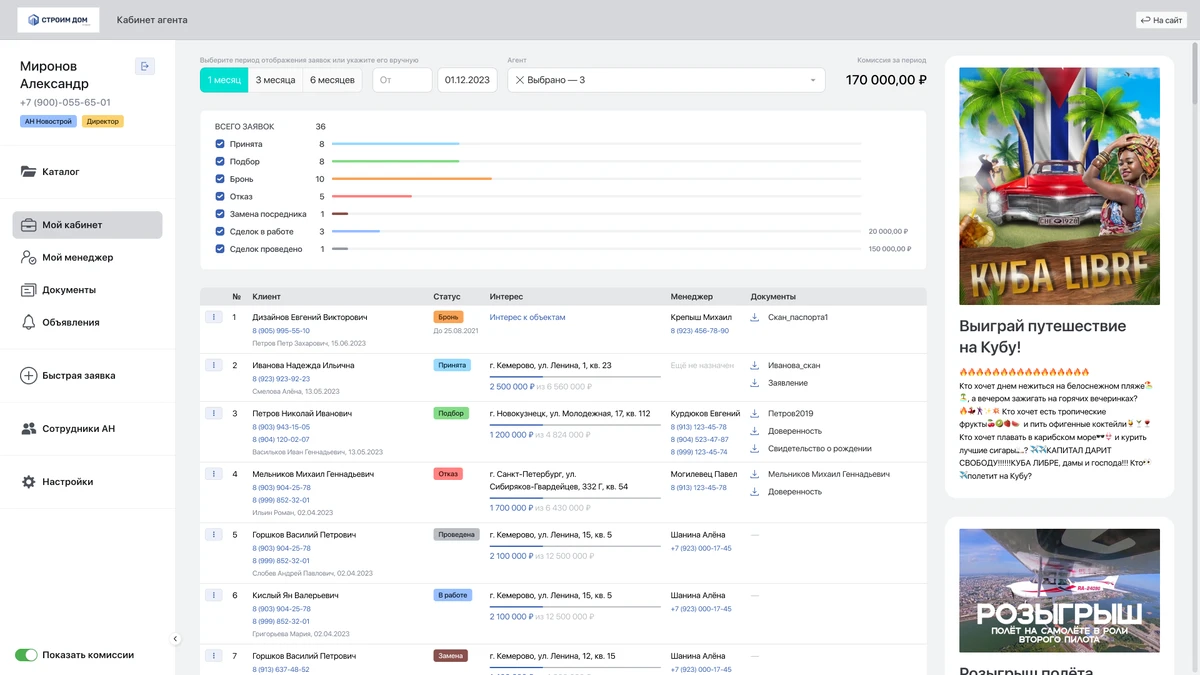The width and height of the screenshot is (1200, 675).
Task: Toggle Показать комиссии switch off
Action: point(26,655)
